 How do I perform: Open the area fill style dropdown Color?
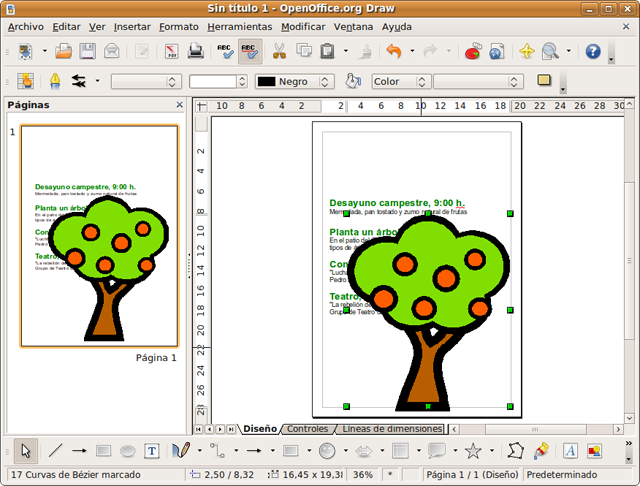click(399, 81)
